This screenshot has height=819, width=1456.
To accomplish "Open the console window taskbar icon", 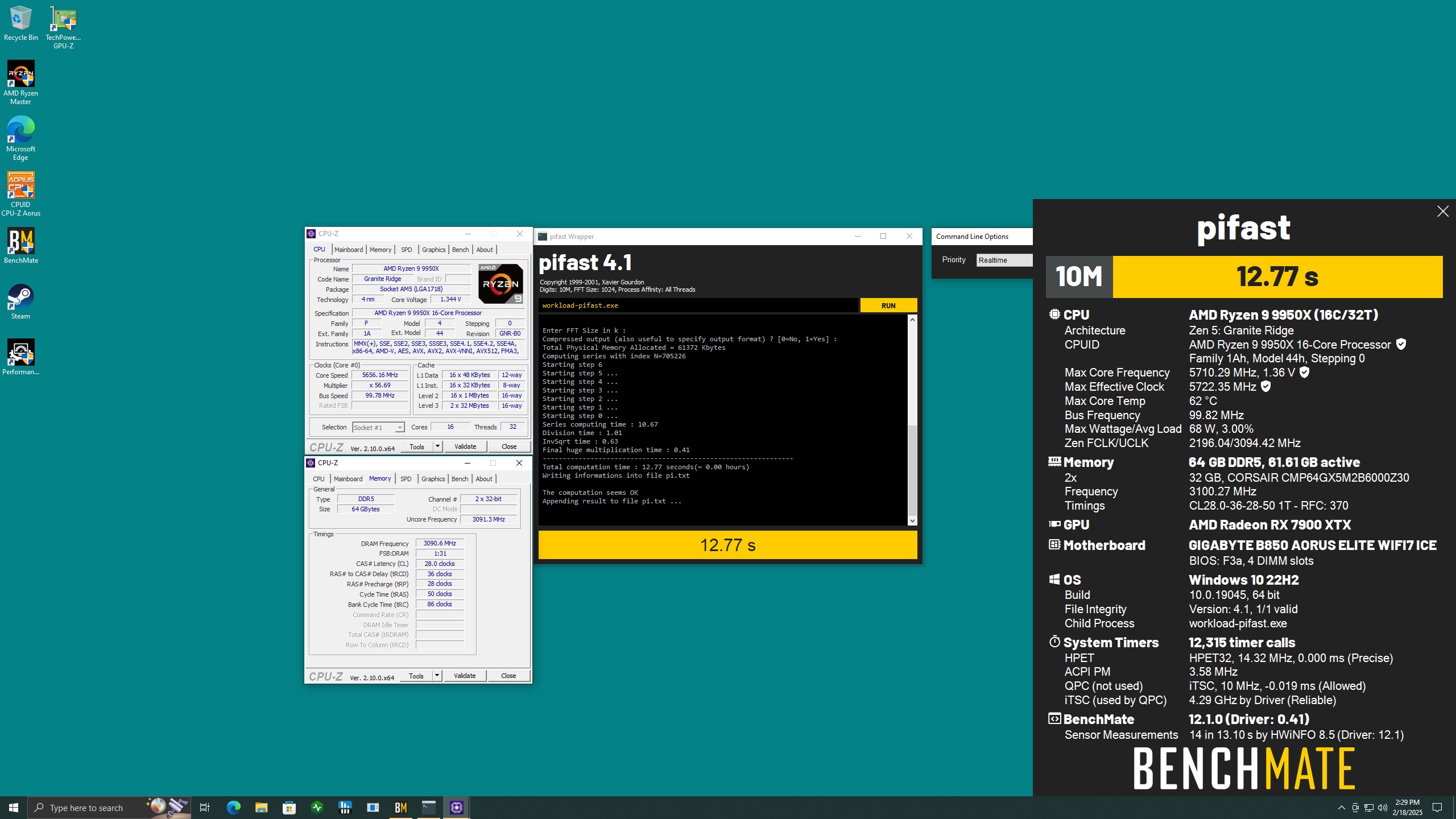I will click(x=428, y=808).
